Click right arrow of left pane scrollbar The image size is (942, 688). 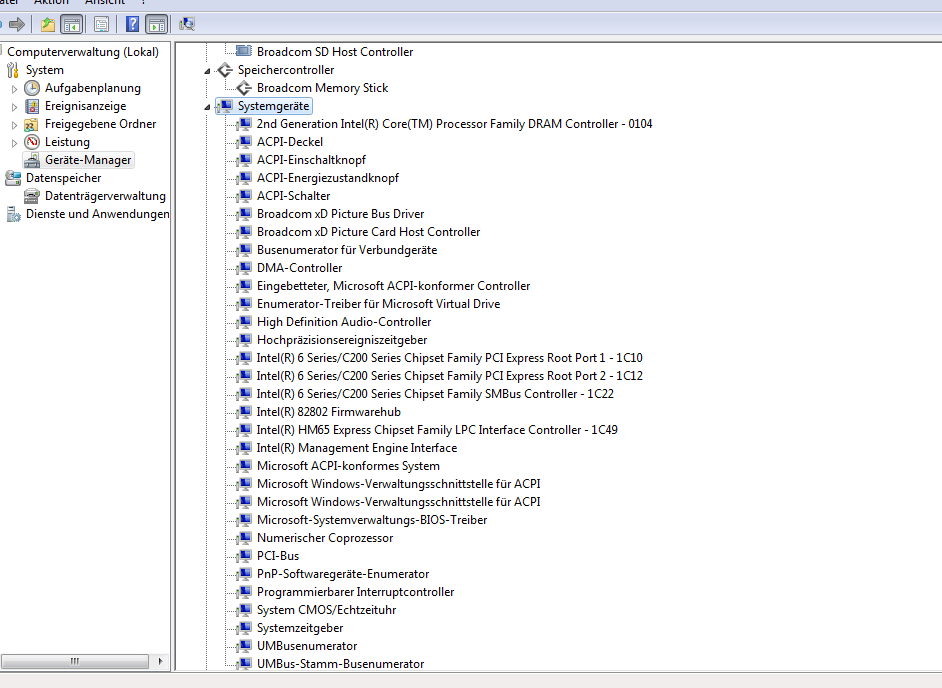click(160, 661)
